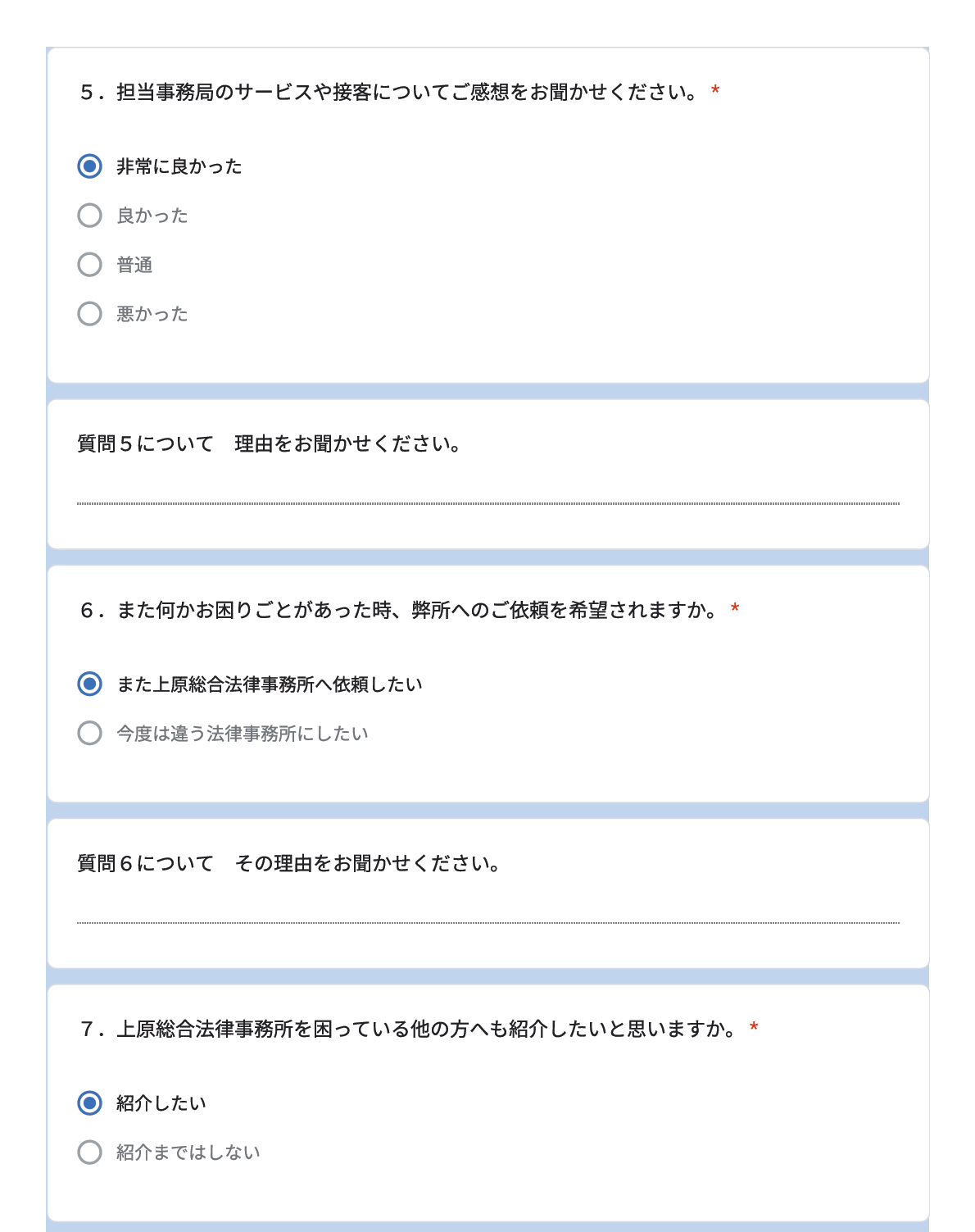Click the red asterisk on question 7
Viewport: 975px width, 1232px height.
point(754,1027)
